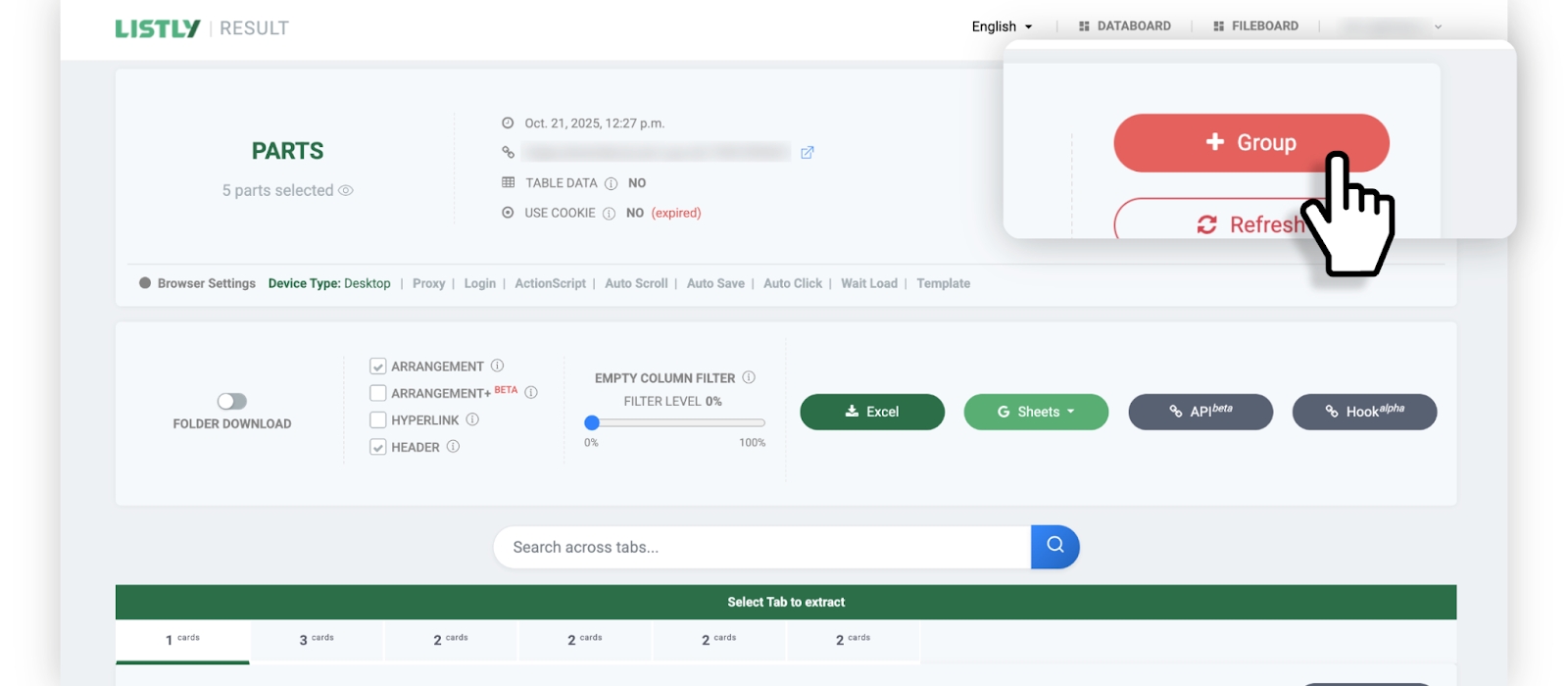The width and height of the screenshot is (1568, 686).
Task: Open the external link icon beside URL
Action: 807,153
